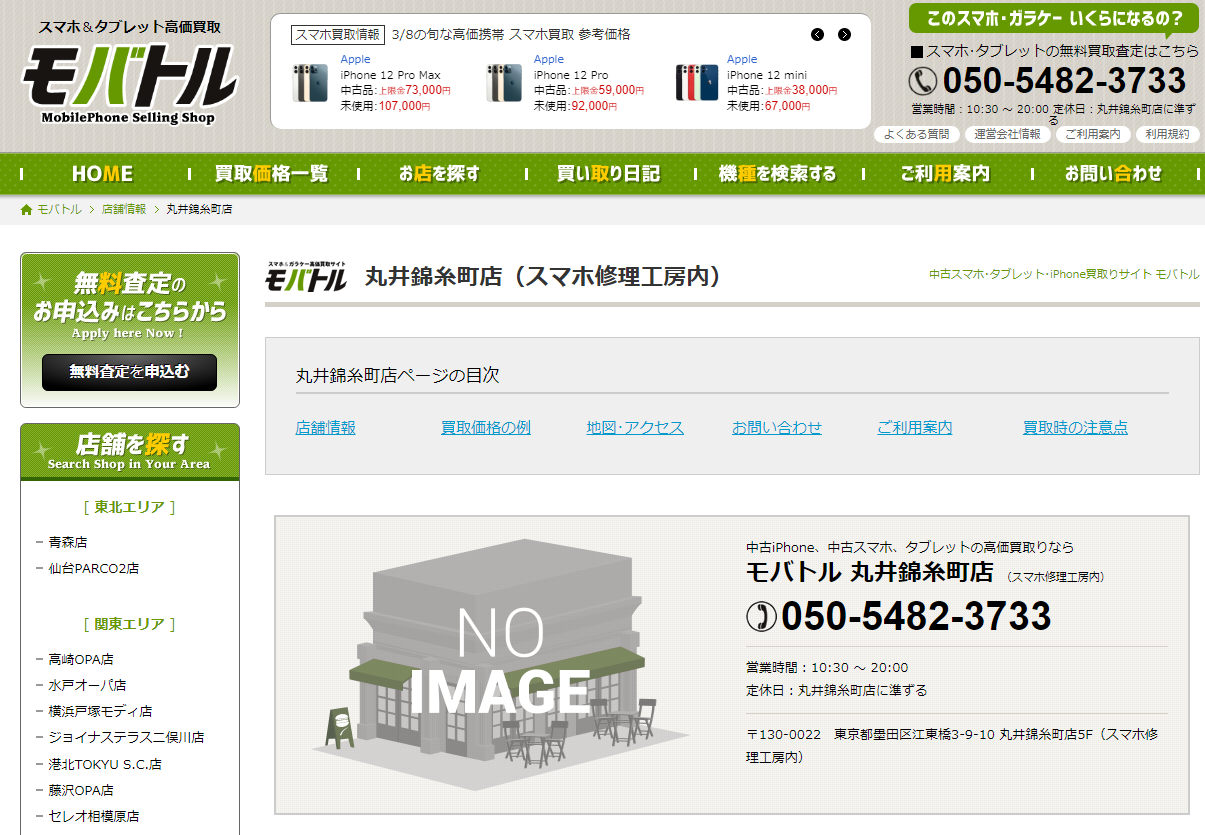
Task: Click next arrow in price carousel
Action: click(844, 35)
